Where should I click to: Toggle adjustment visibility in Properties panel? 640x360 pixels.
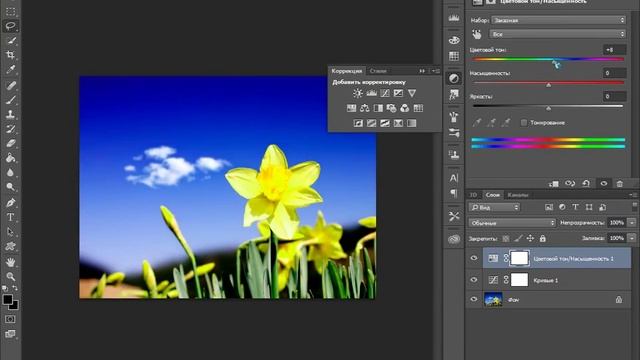(604, 184)
